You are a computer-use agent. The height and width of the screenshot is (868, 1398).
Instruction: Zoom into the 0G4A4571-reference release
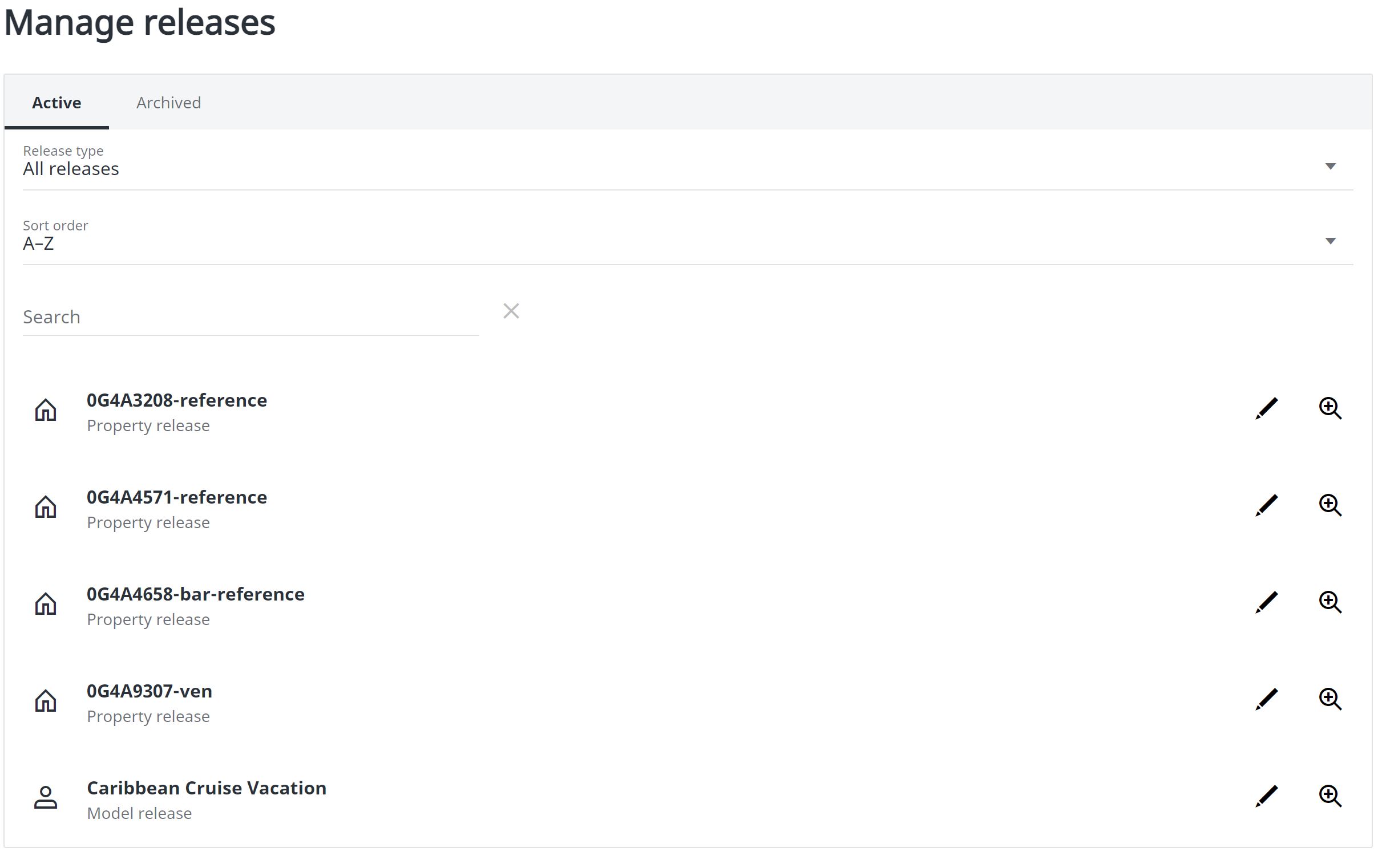[x=1331, y=505]
